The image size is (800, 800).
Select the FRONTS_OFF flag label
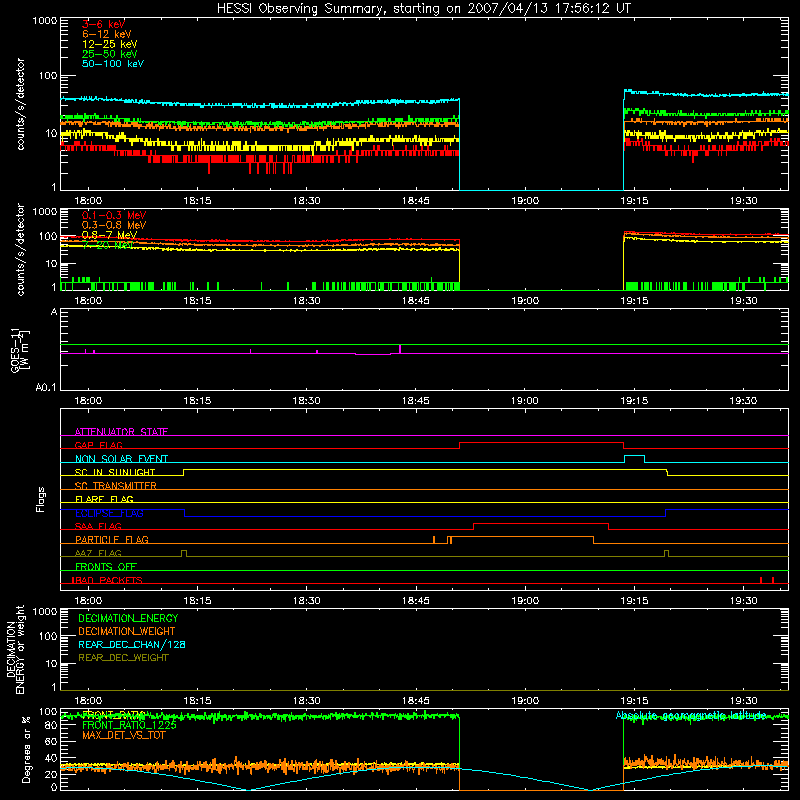(x=106, y=566)
